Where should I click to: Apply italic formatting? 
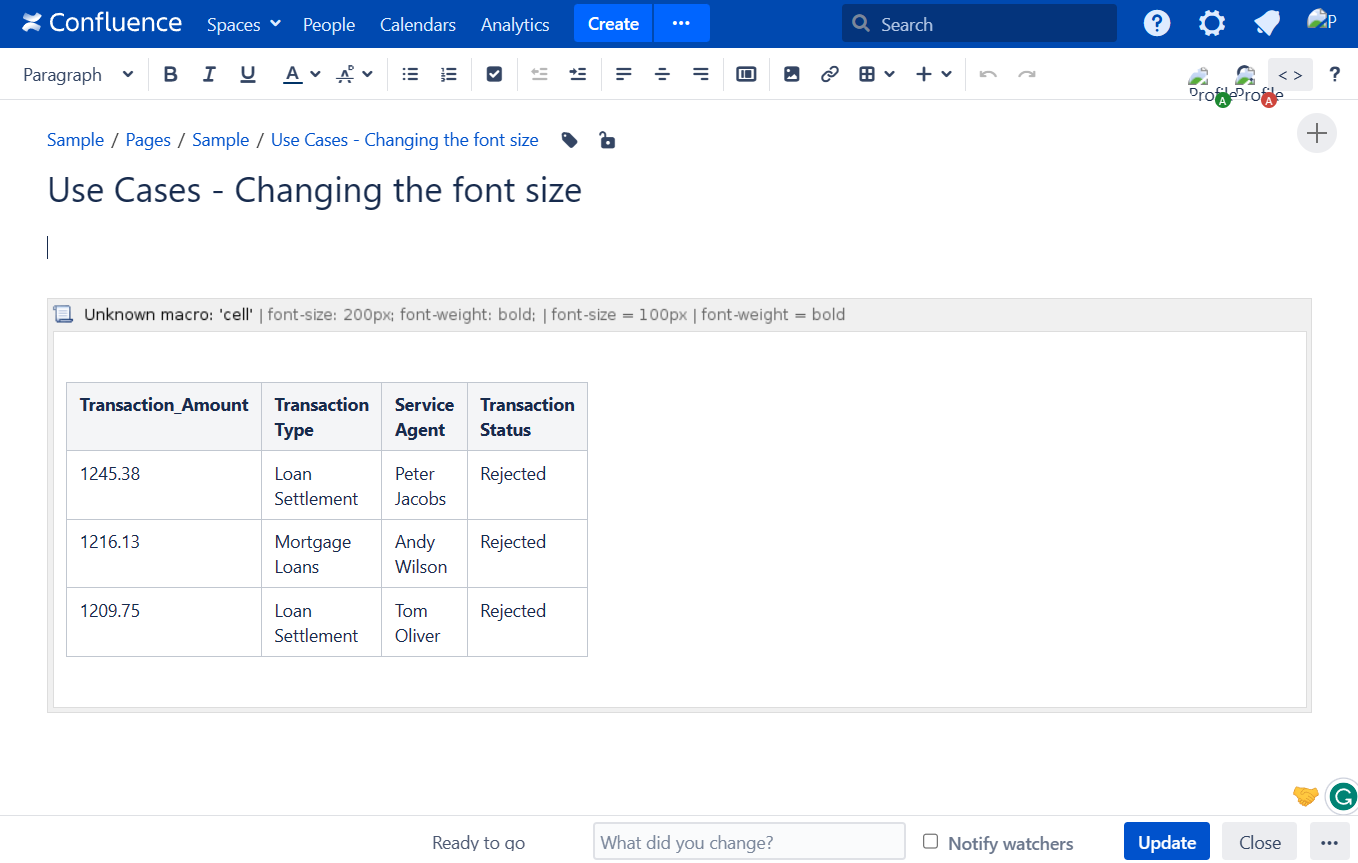pyautogui.click(x=209, y=74)
